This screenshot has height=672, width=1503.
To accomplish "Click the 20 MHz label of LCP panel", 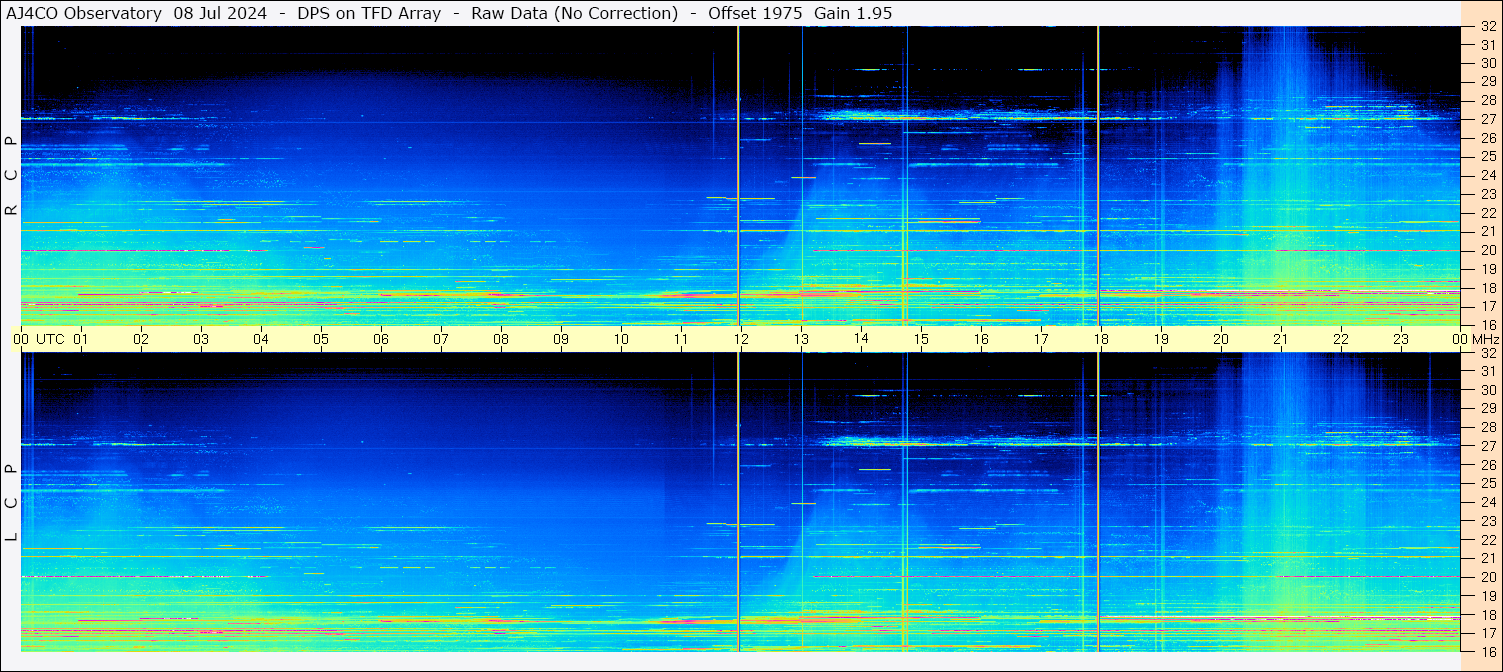I will [1487, 577].
